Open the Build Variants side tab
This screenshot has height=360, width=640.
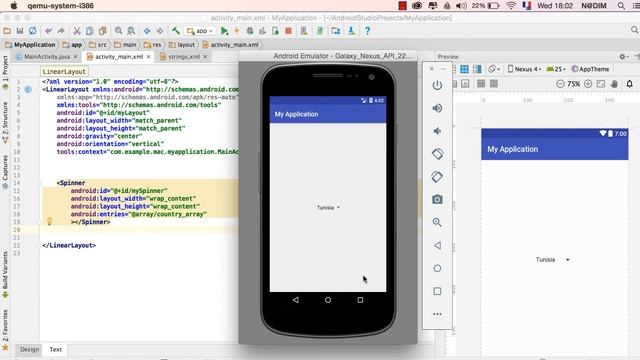click(5, 274)
